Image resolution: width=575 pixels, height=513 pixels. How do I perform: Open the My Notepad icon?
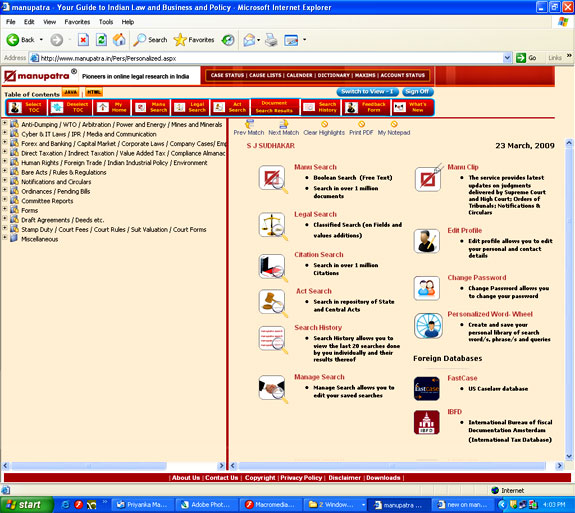(x=394, y=124)
